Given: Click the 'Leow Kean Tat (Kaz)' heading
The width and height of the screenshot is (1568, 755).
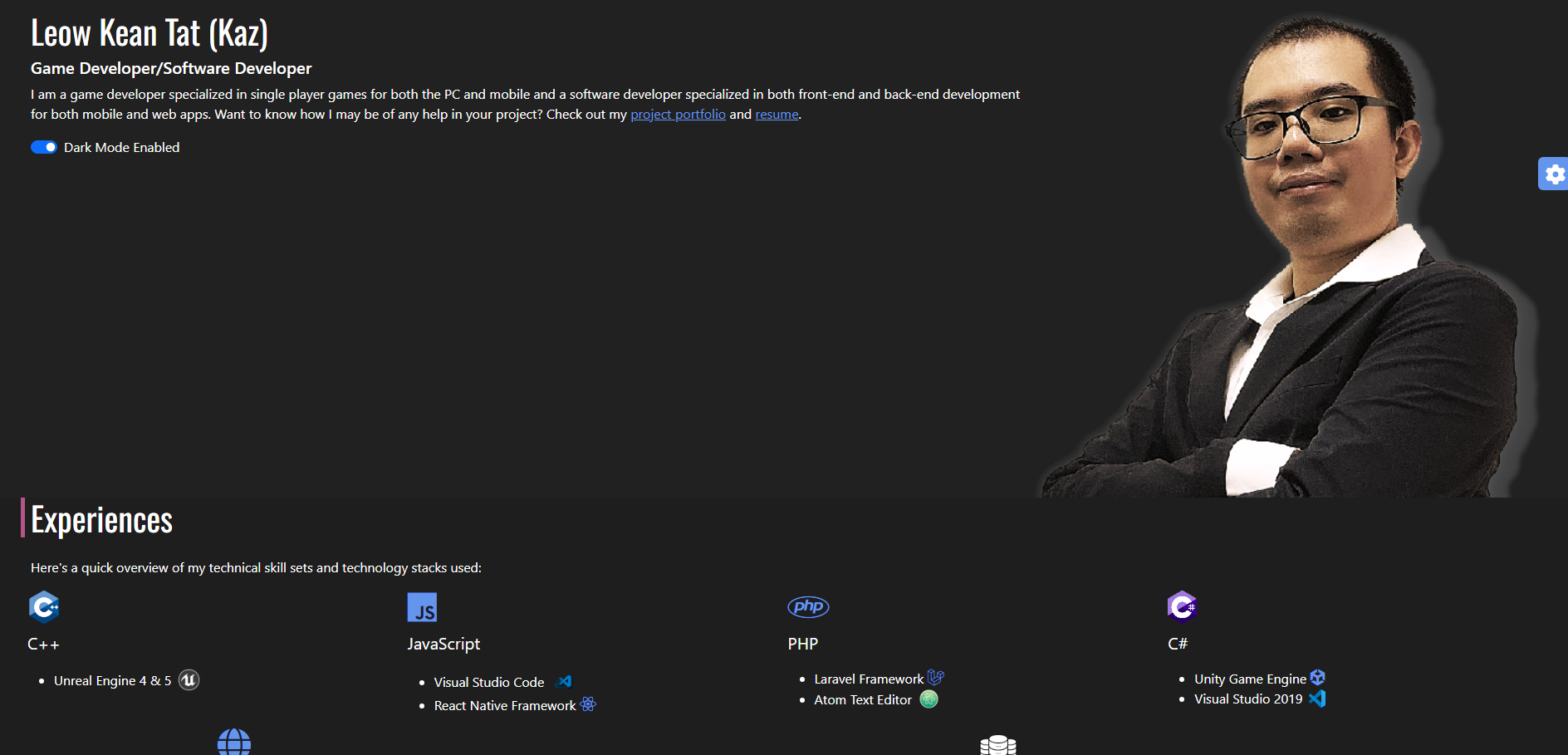Looking at the screenshot, I should coord(149,33).
